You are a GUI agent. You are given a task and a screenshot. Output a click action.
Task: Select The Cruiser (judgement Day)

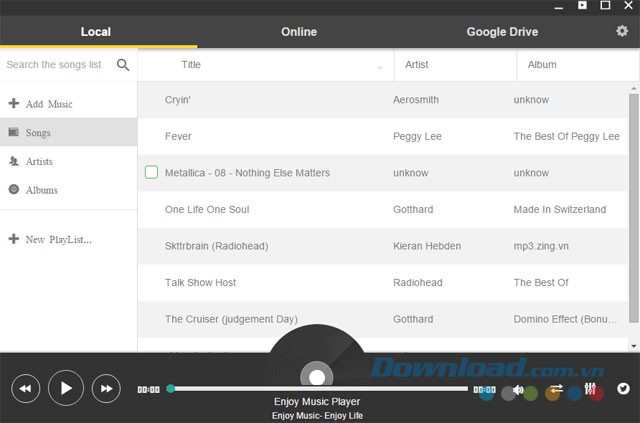[x=231, y=319]
